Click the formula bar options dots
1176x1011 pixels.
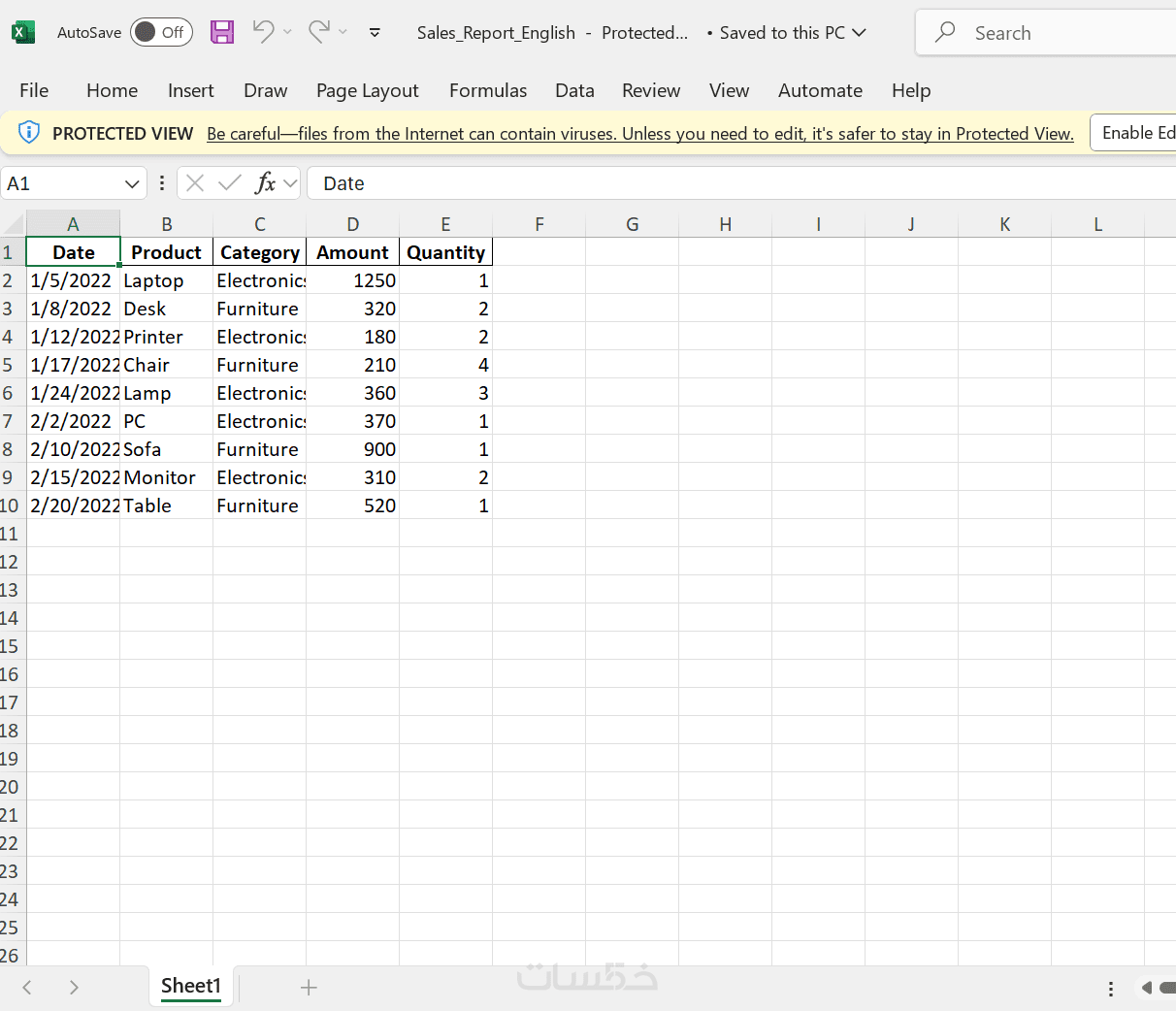161,183
